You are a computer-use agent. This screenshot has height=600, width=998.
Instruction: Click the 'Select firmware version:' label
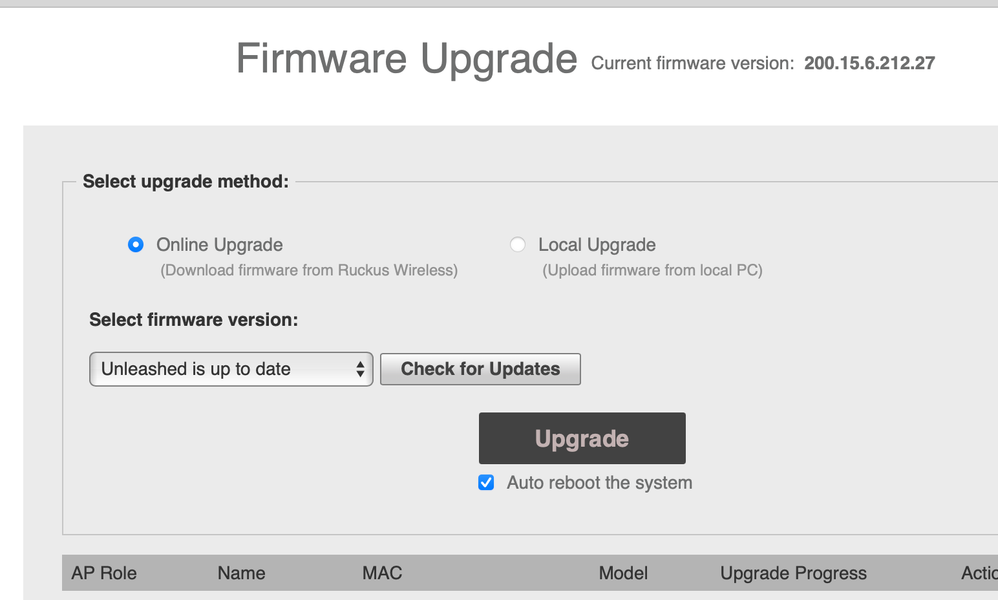coord(194,320)
